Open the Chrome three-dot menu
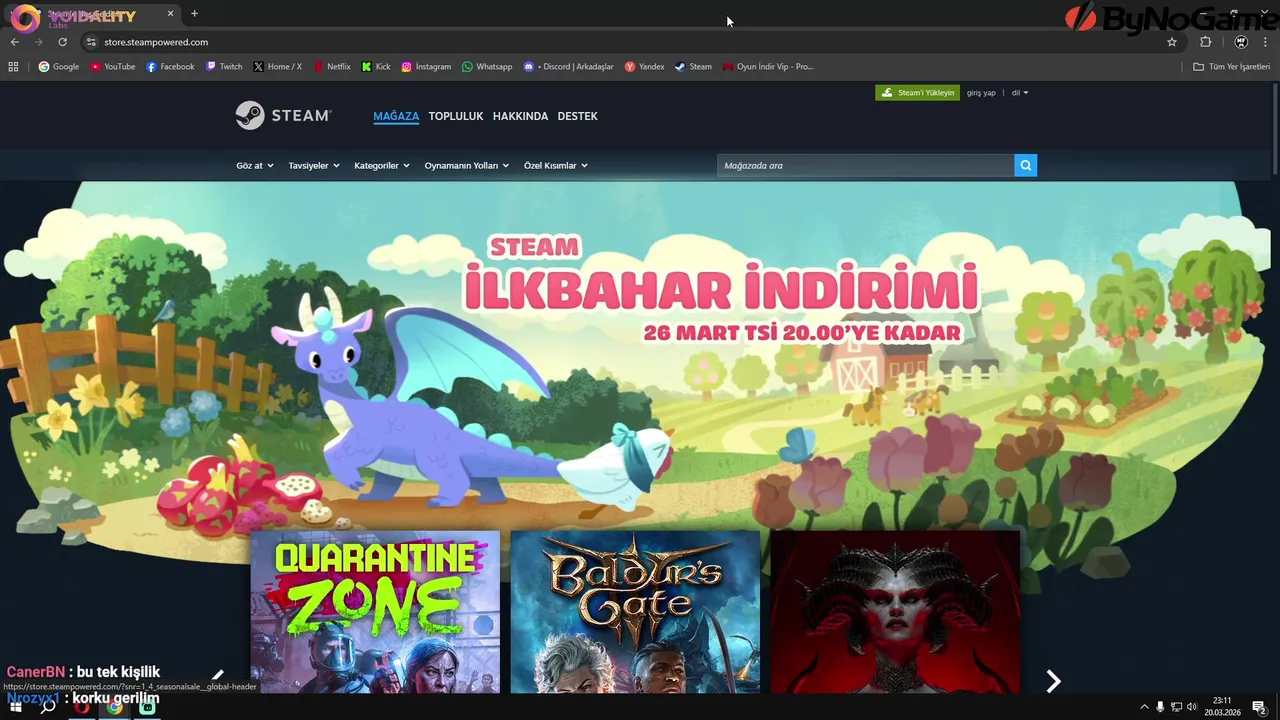 [x=1266, y=42]
